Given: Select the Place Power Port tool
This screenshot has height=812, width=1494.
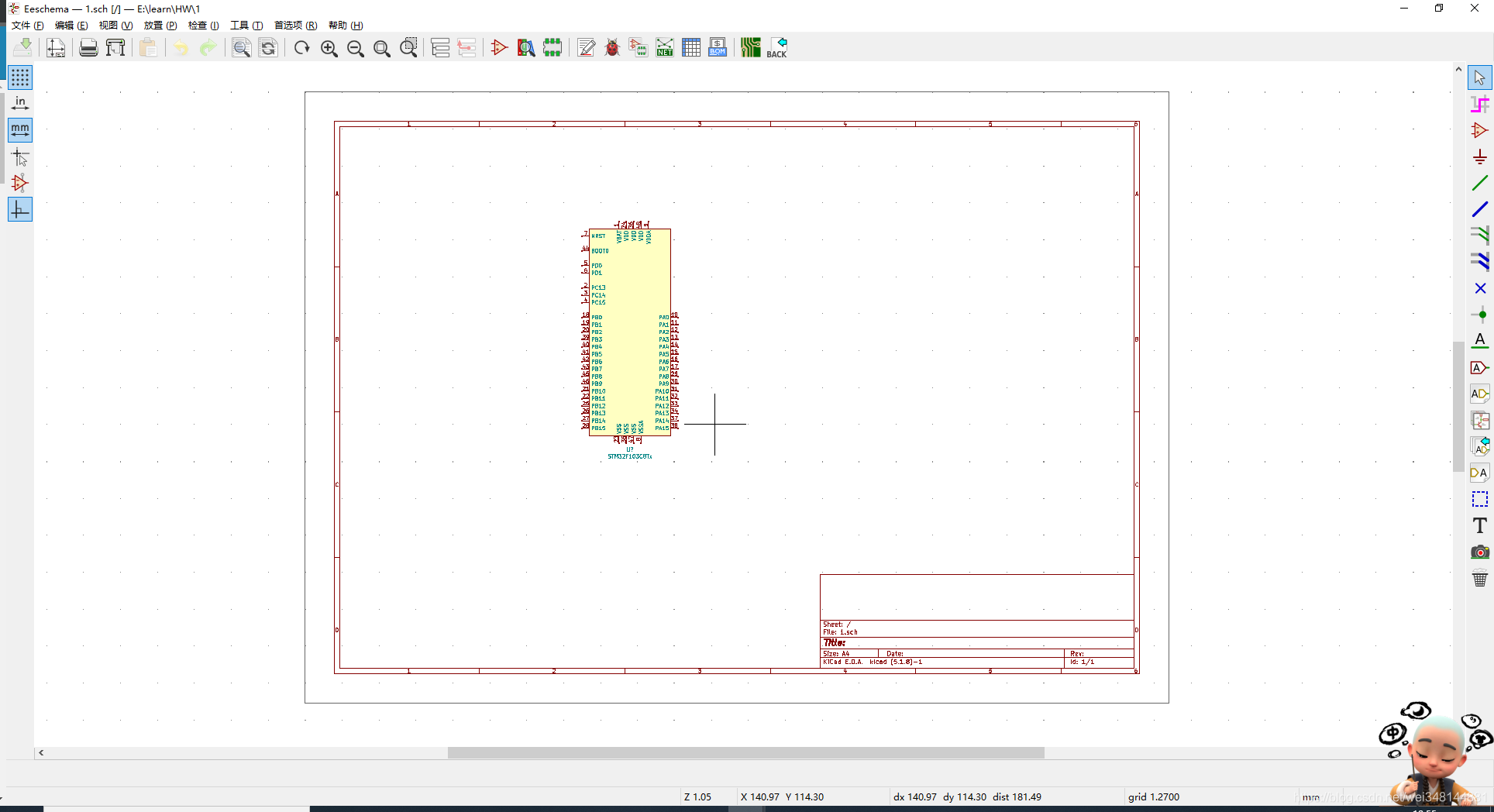Looking at the screenshot, I should [x=1479, y=157].
